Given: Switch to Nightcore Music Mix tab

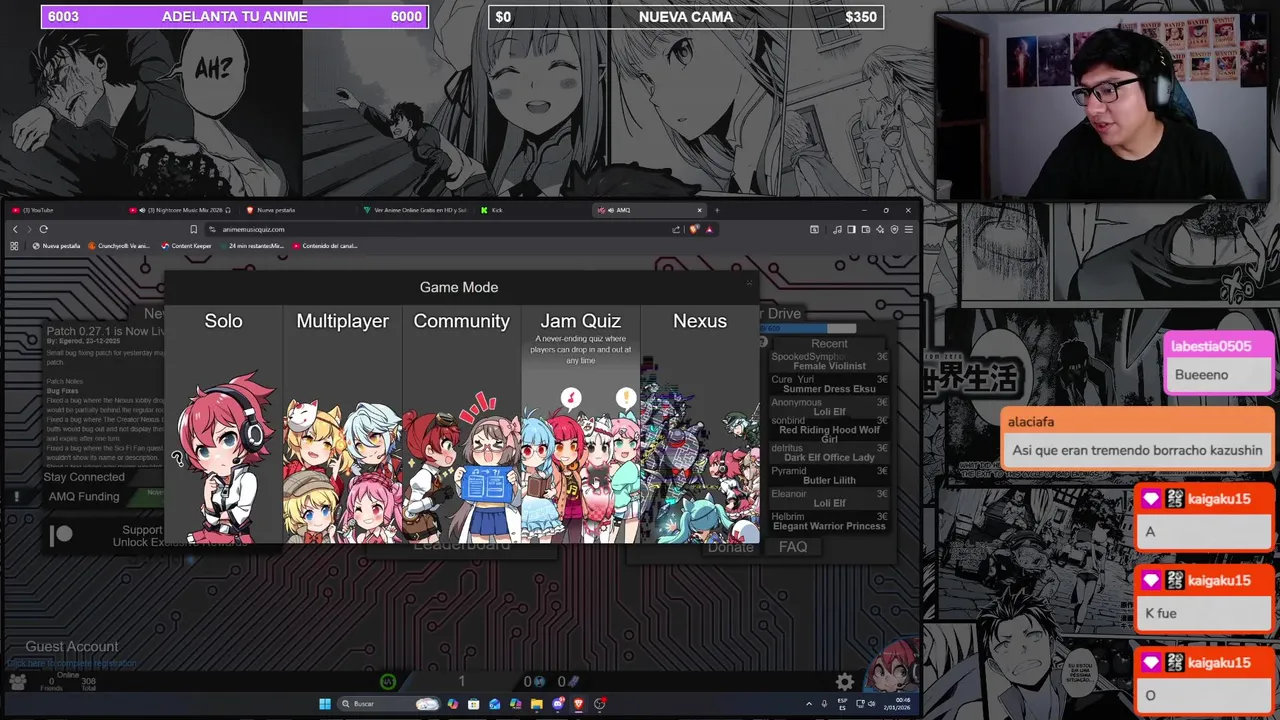Looking at the screenshot, I should (181, 210).
